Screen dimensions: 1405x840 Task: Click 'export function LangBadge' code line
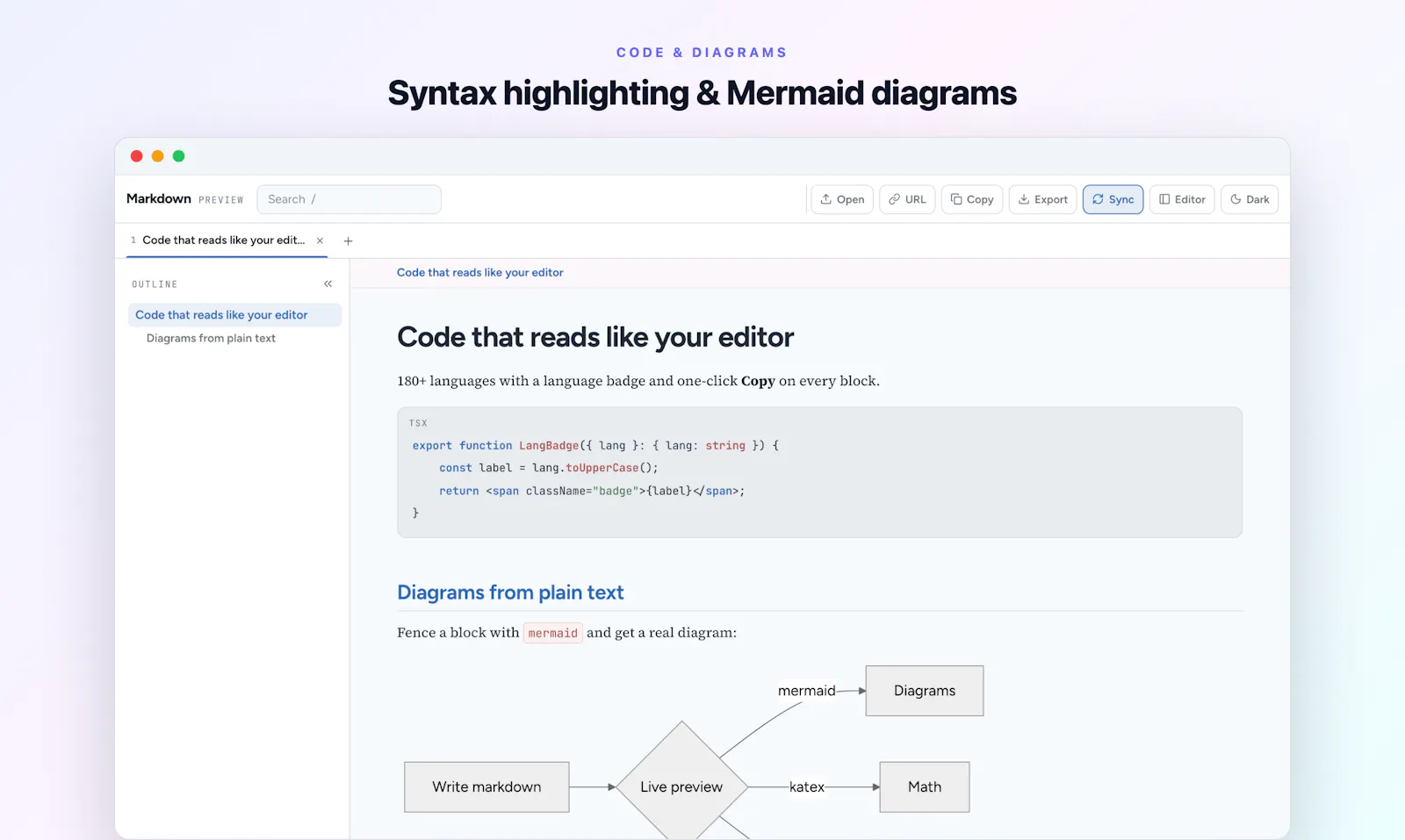click(x=595, y=446)
